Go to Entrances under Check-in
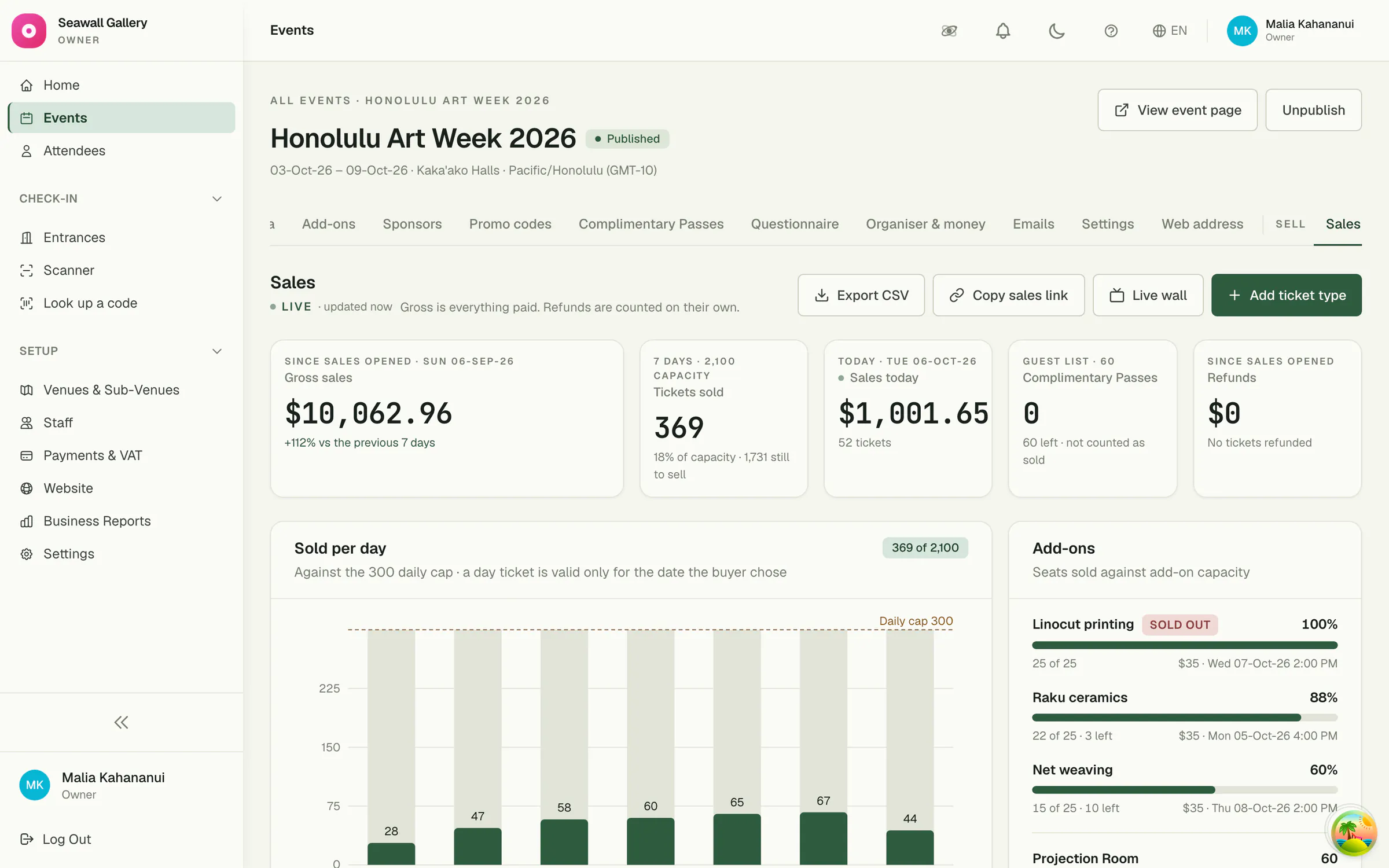 [x=122, y=237]
